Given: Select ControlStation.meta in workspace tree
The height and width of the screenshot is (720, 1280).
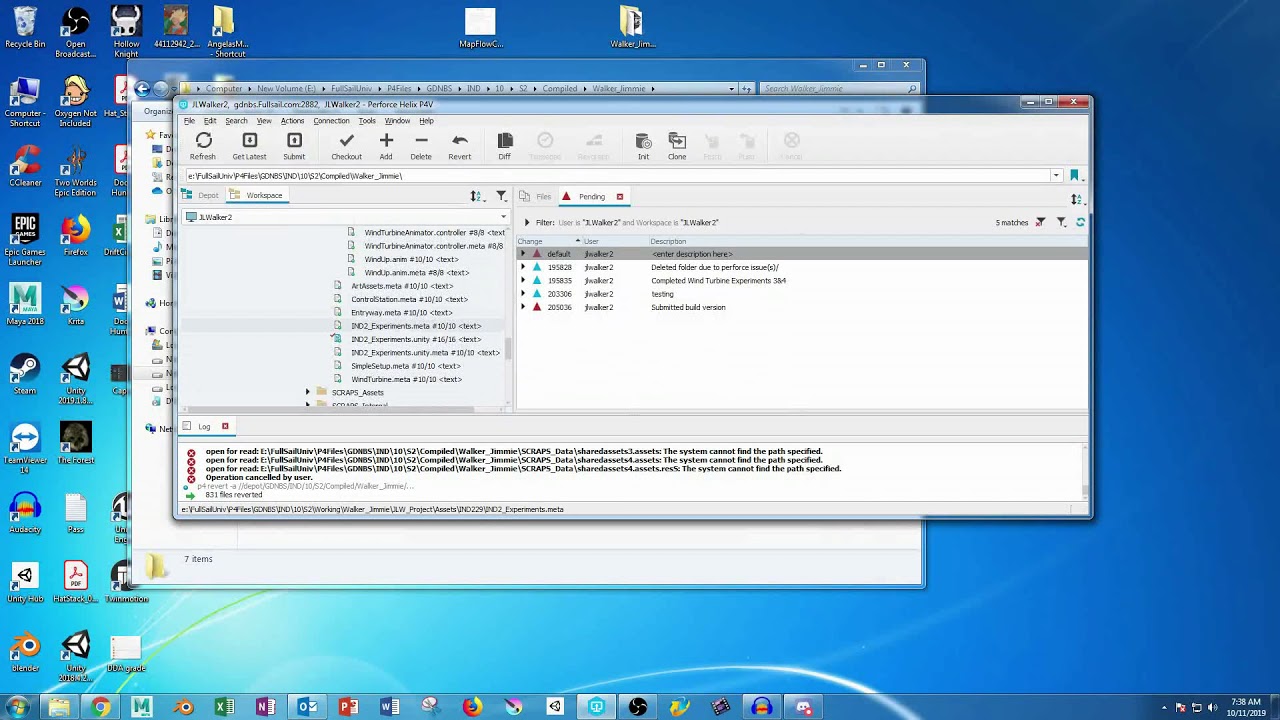Looking at the screenshot, I should pos(409,299).
